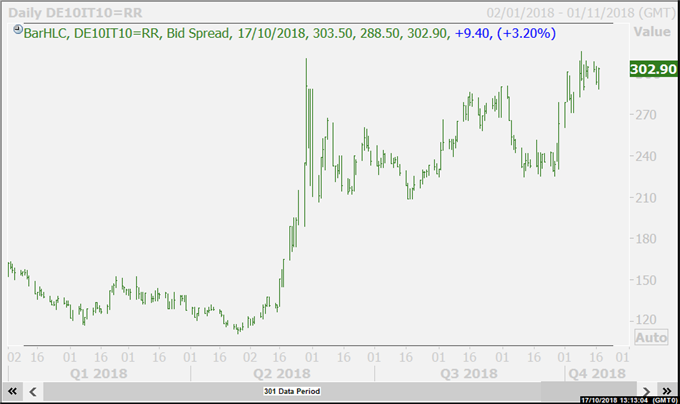This screenshot has width=680, height=404.
Task: Click the (+3.20%) percent change
Action: 526,33
